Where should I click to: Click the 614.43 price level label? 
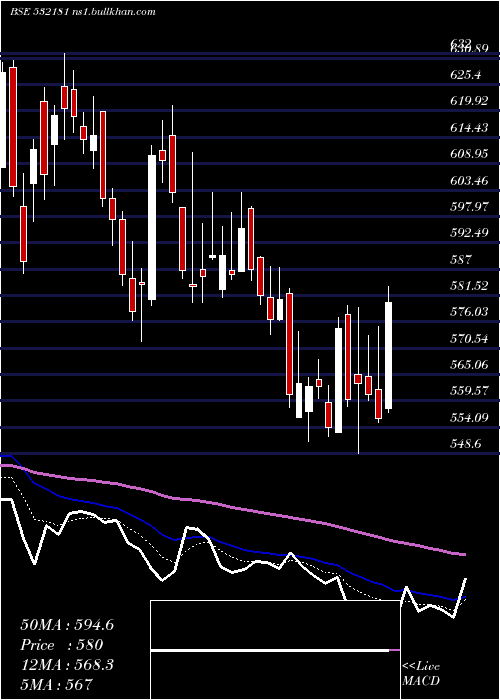[x=469, y=128]
